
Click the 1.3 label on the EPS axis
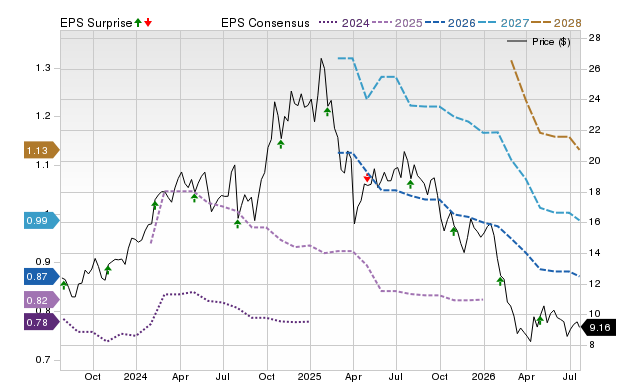click(x=43, y=68)
